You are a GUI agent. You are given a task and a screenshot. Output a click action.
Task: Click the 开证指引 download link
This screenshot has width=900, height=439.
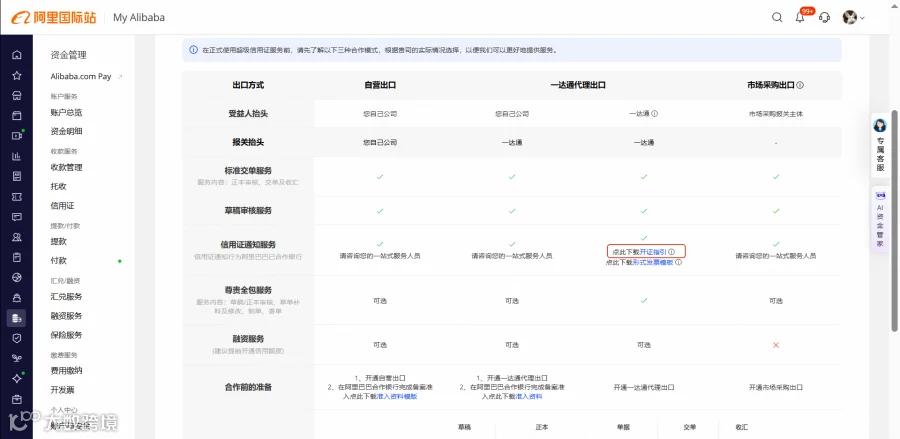[x=653, y=252]
